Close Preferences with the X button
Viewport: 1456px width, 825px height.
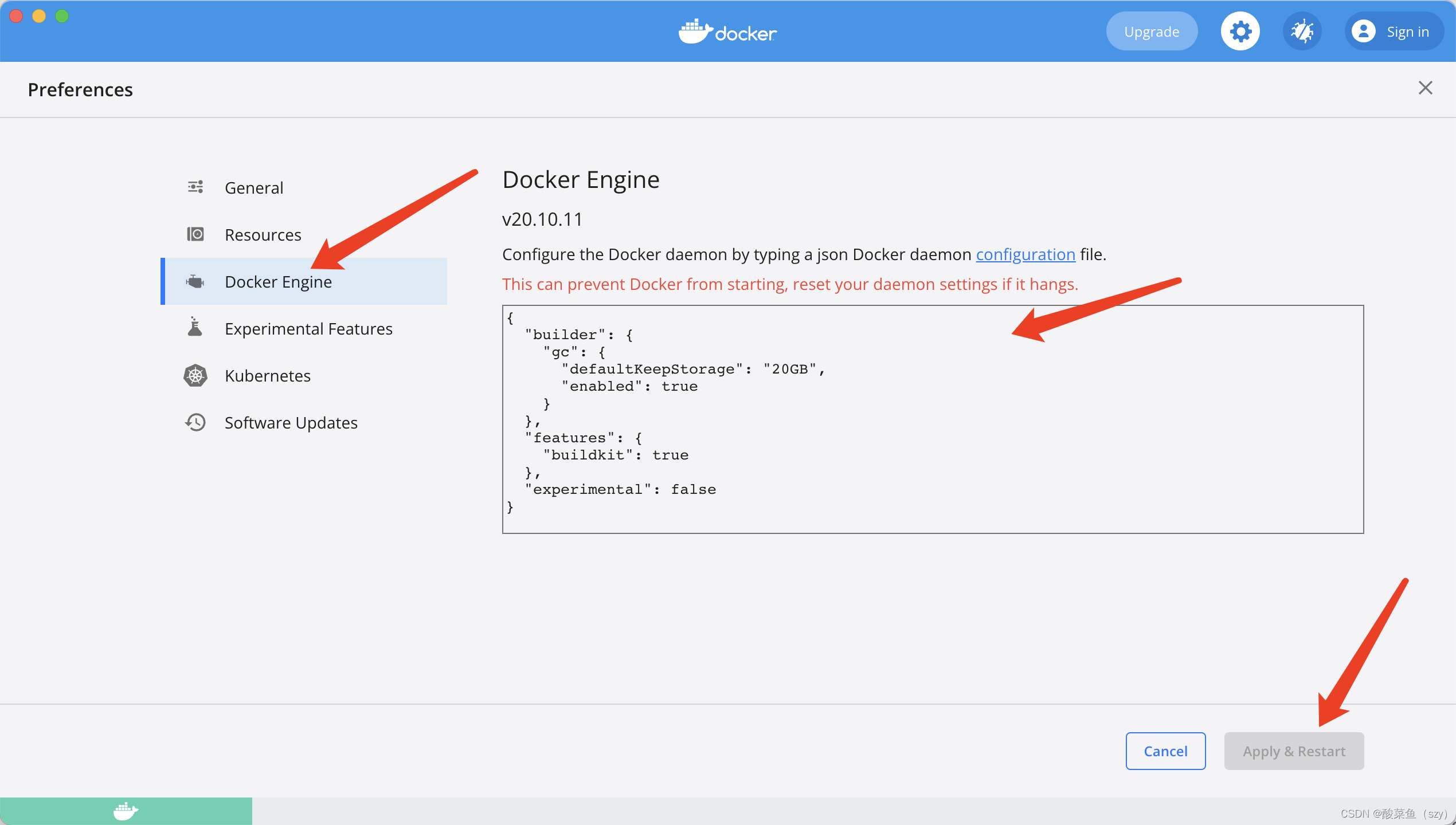click(x=1425, y=88)
